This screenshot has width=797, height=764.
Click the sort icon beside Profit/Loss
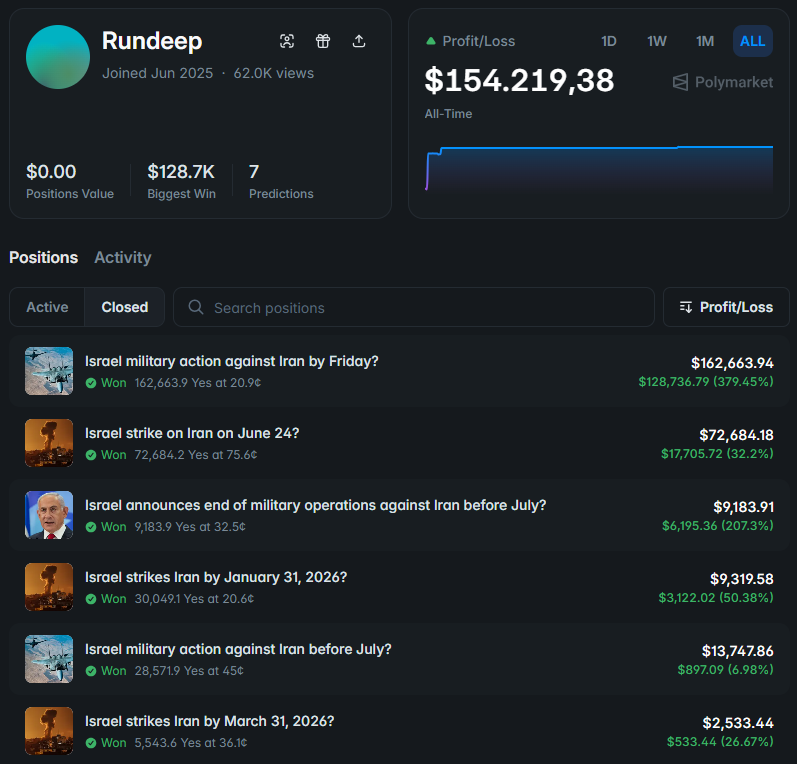686,307
